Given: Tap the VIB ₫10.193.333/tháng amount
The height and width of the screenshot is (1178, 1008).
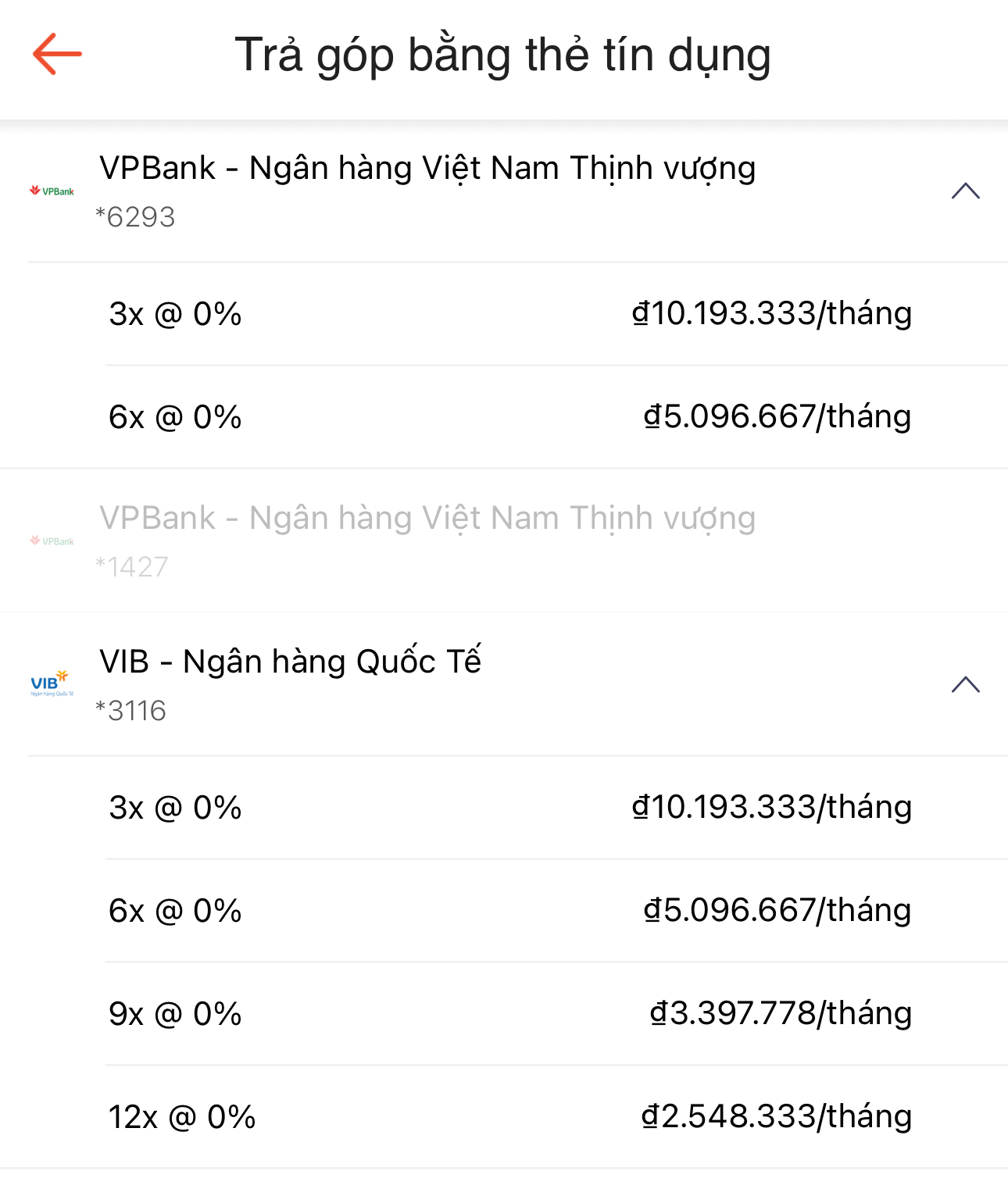Looking at the screenshot, I should pos(772,808).
